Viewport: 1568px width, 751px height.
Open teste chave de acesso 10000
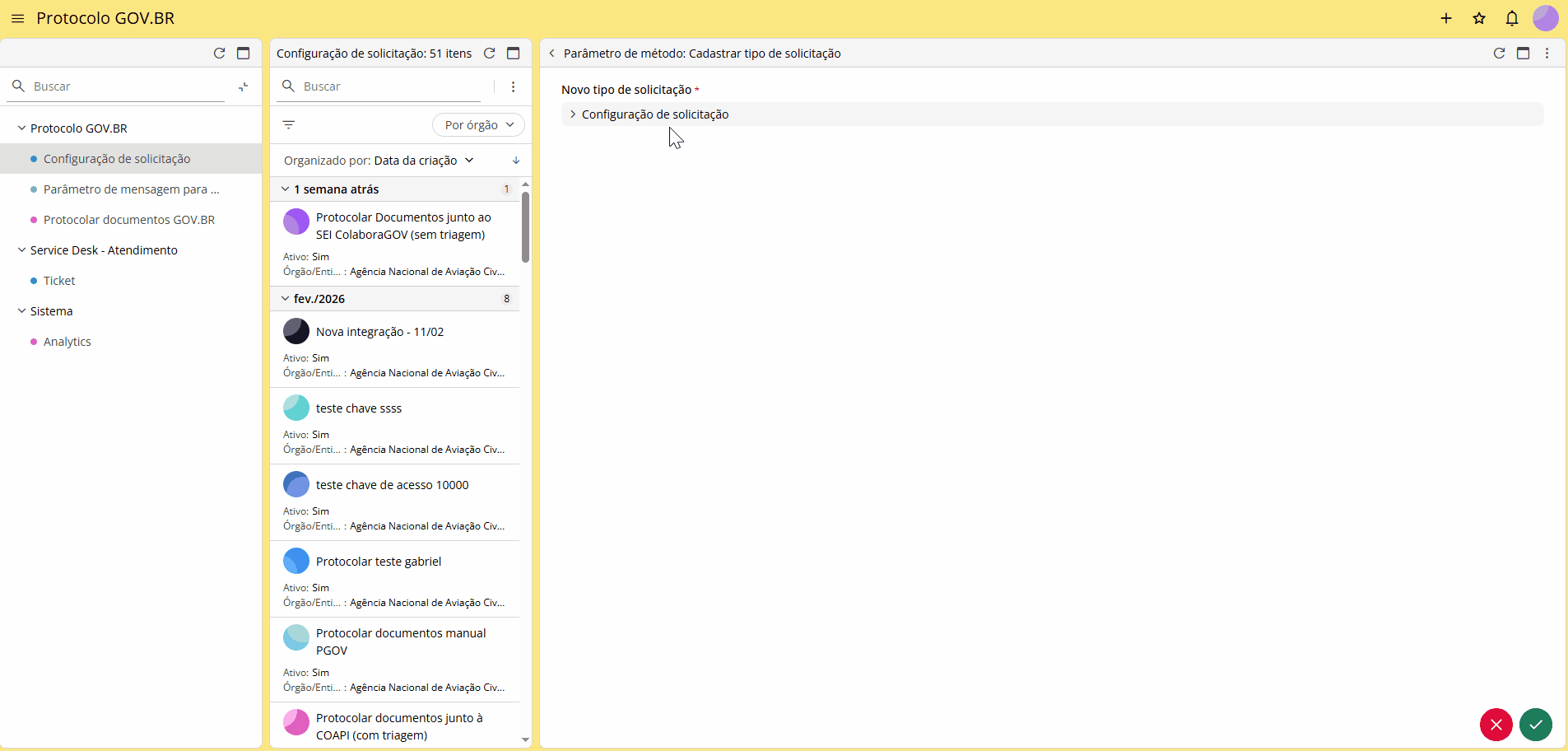point(395,502)
